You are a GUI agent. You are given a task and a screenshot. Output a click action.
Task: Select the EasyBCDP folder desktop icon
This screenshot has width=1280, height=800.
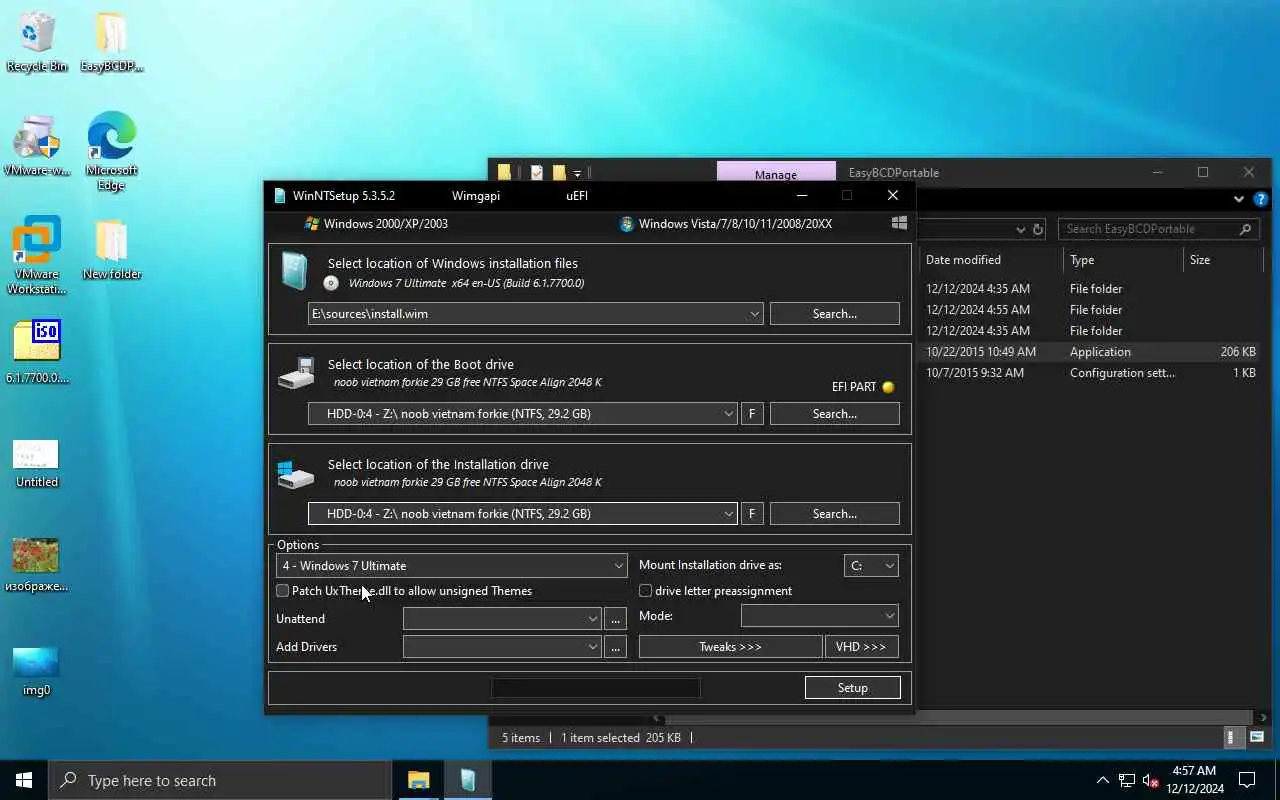(x=111, y=41)
